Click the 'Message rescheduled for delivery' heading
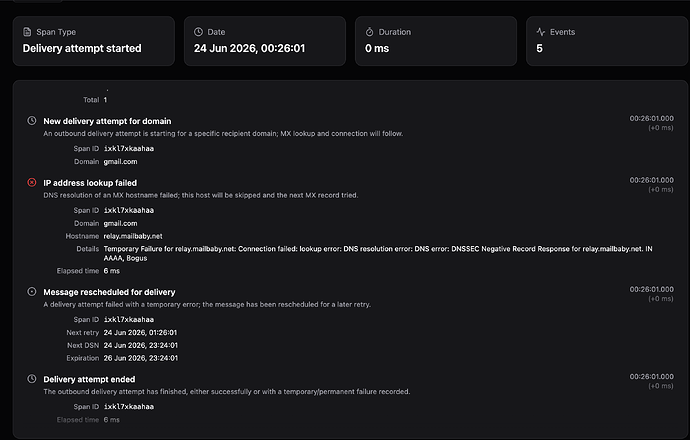 pyautogui.click(x=109, y=292)
